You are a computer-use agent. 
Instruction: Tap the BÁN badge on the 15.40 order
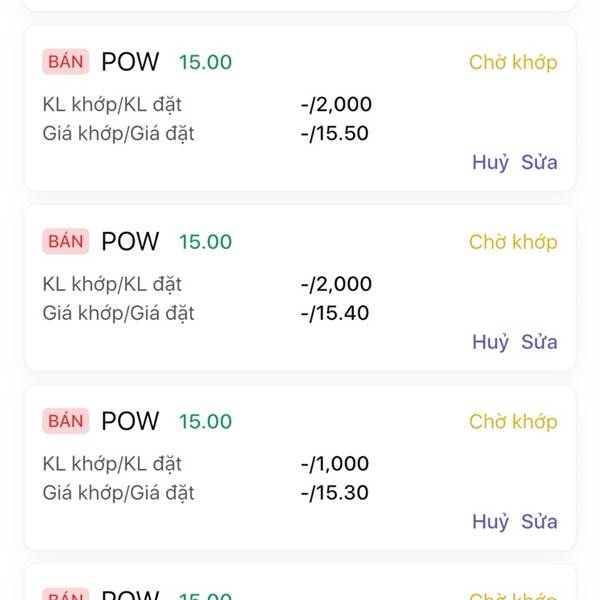pyautogui.click(x=66, y=241)
